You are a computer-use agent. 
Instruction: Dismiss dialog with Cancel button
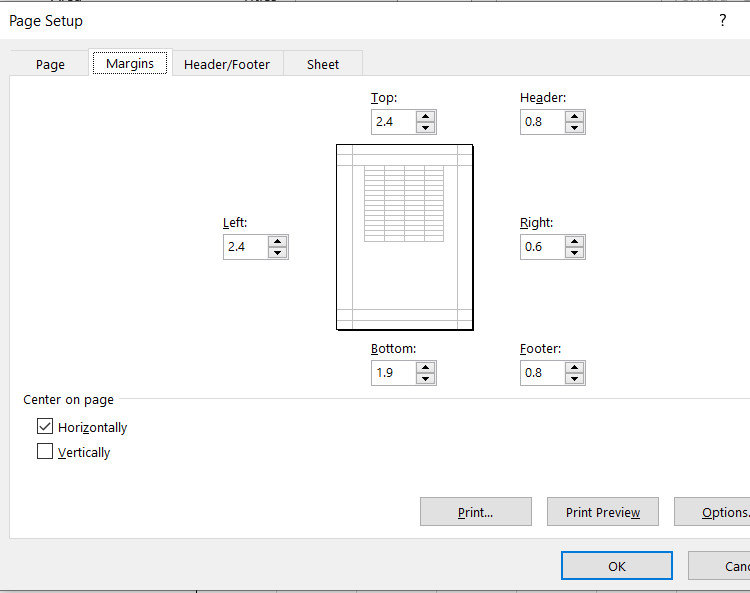(x=719, y=566)
